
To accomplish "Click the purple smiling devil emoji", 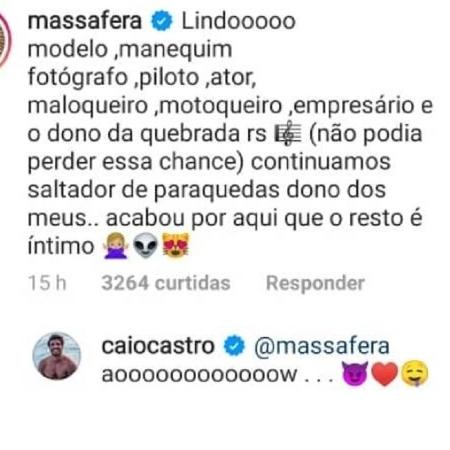I will (x=355, y=374).
